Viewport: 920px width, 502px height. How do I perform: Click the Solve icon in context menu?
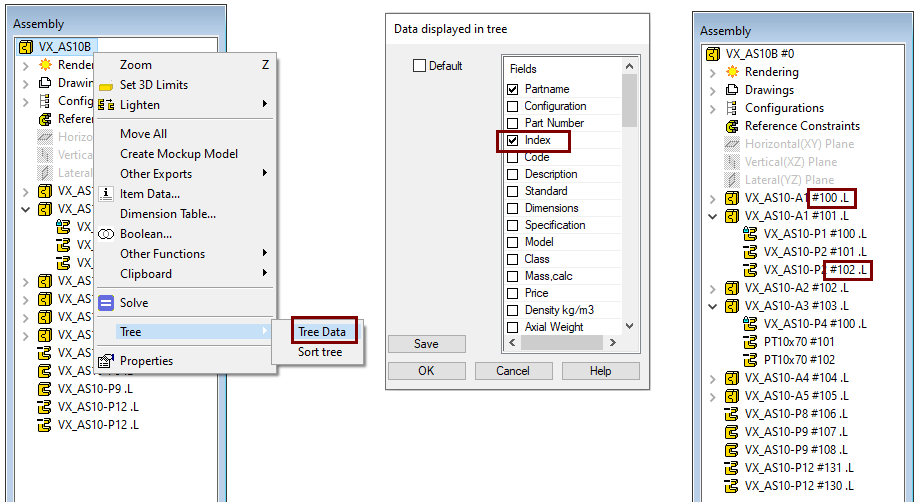pos(106,303)
